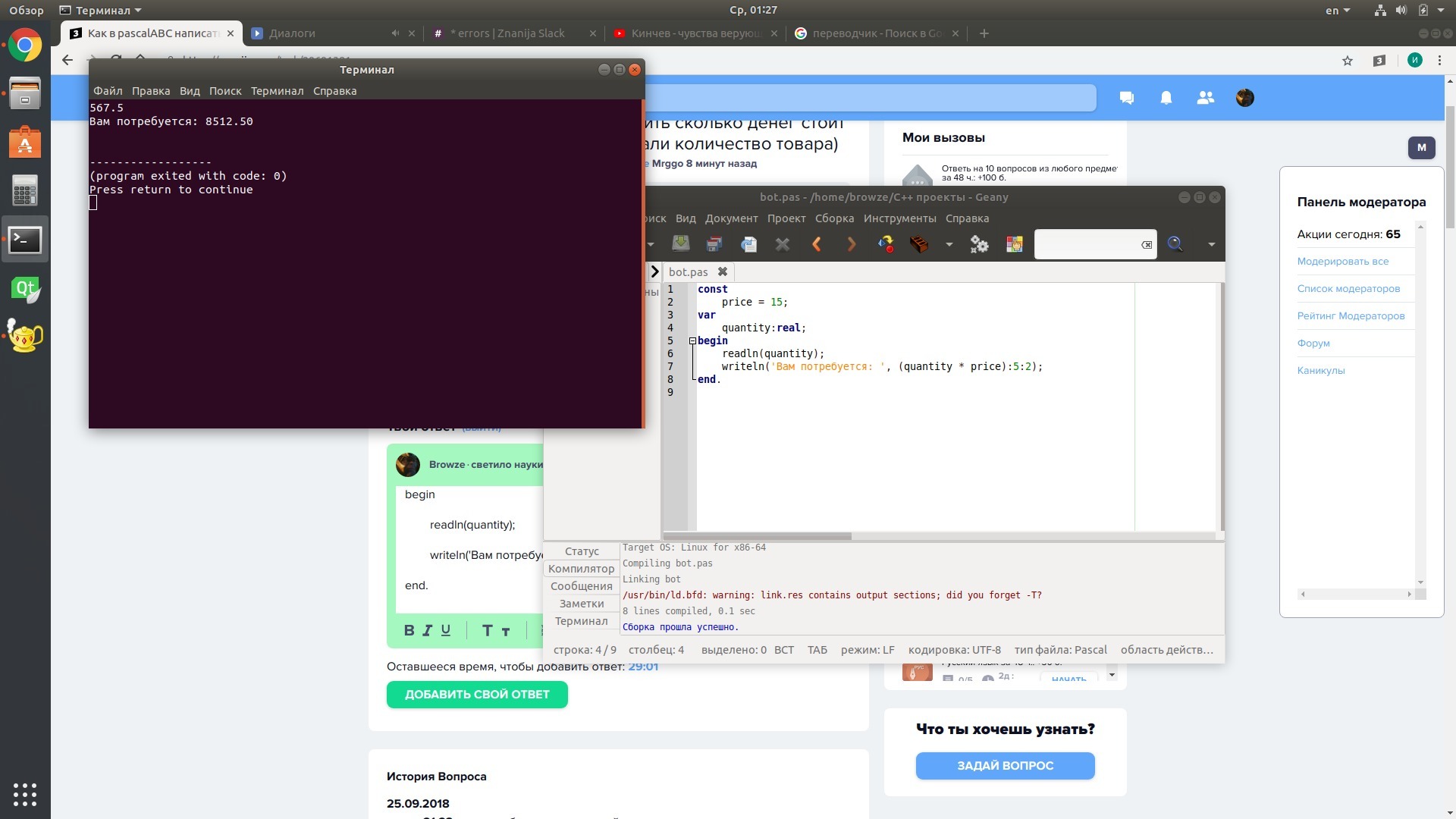The image size is (1456, 819).
Task: Go back in Chrome browser
Action: pyautogui.click(x=67, y=60)
